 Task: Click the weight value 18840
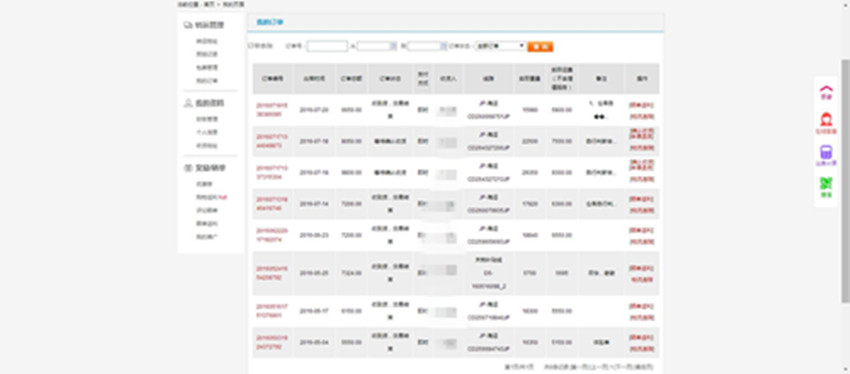pyautogui.click(x=529, y=235)
